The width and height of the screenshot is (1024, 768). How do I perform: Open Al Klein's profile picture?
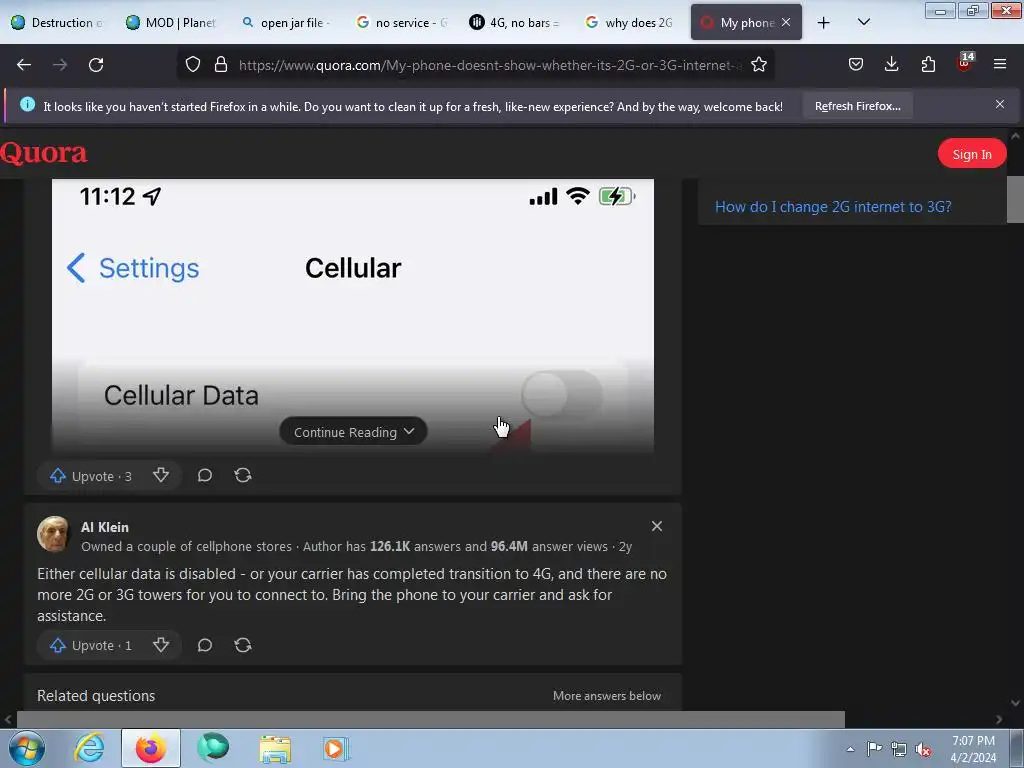[x=53, y=534]
